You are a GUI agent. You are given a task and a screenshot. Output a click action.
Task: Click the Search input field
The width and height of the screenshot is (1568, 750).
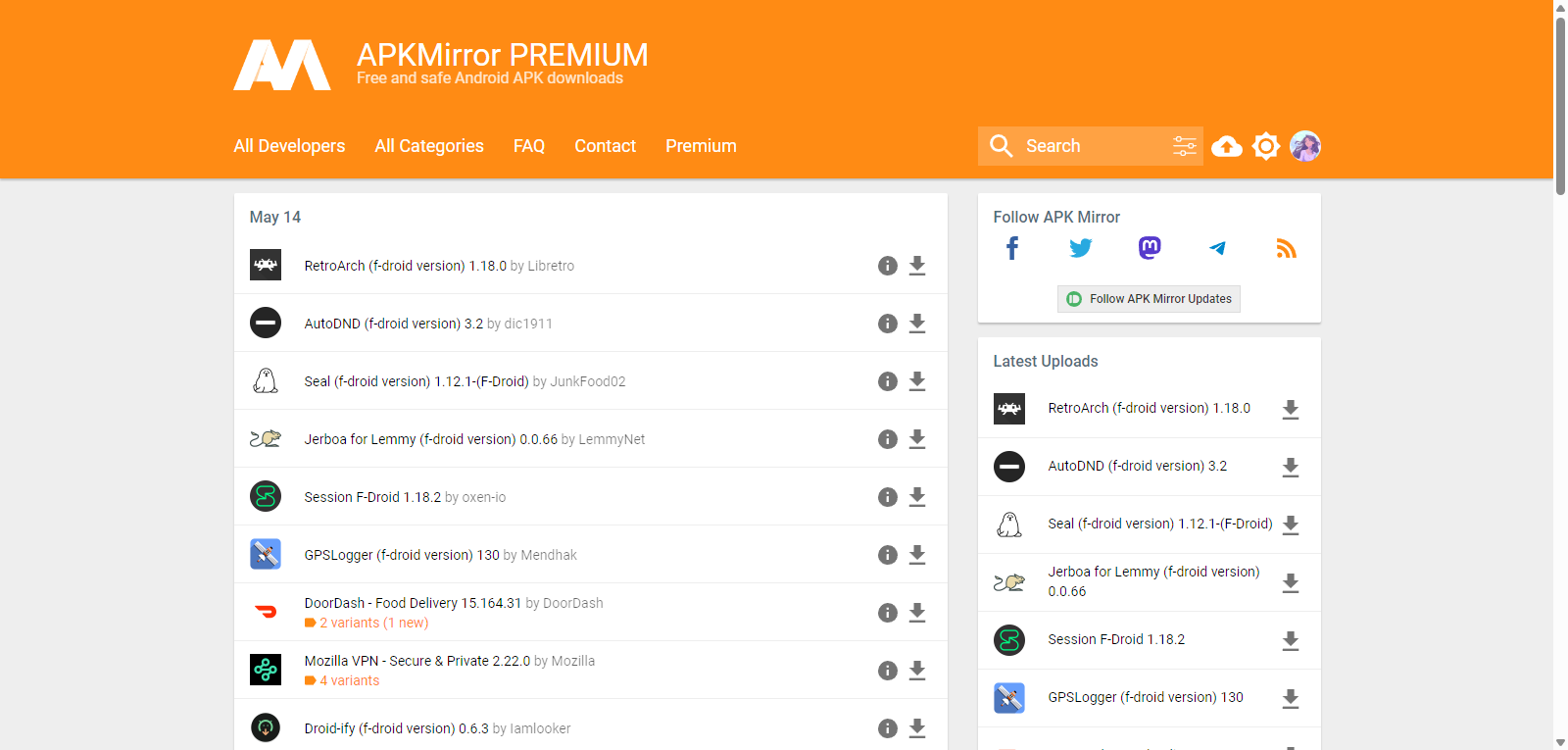(1088, 146)
